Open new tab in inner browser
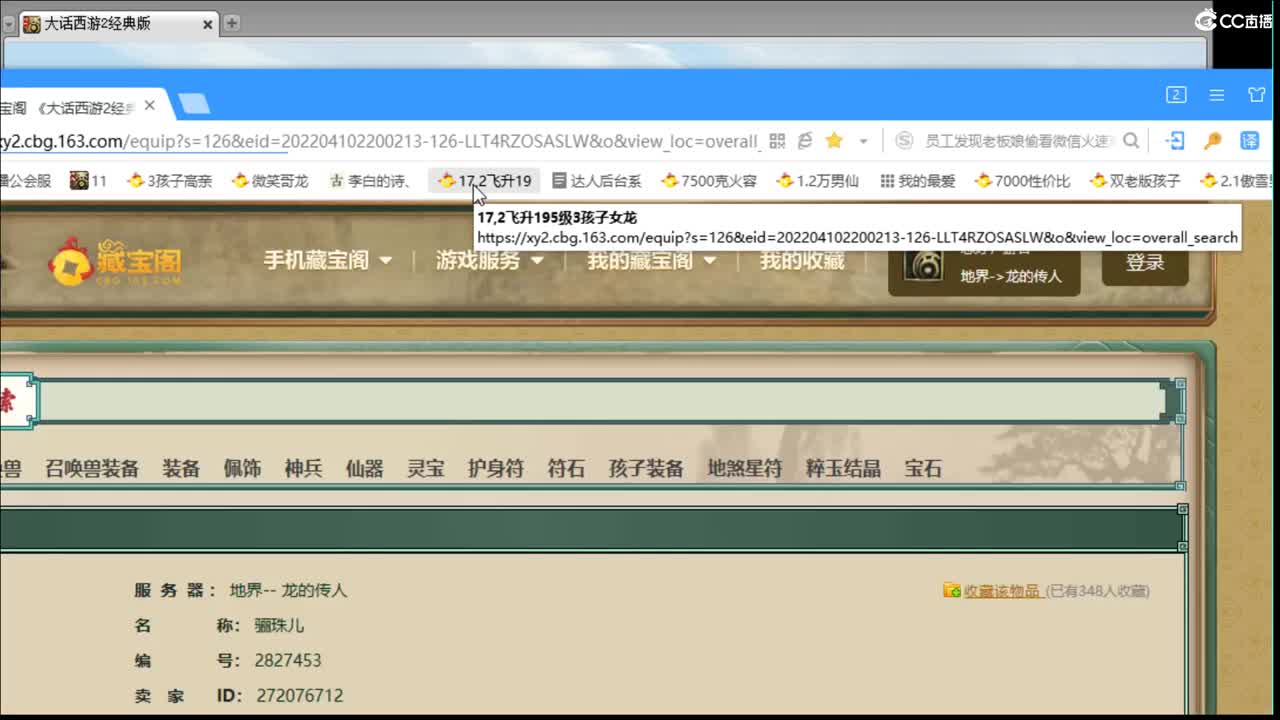Viewport: 1280px width, 720px height. click(x=194, y=104)
